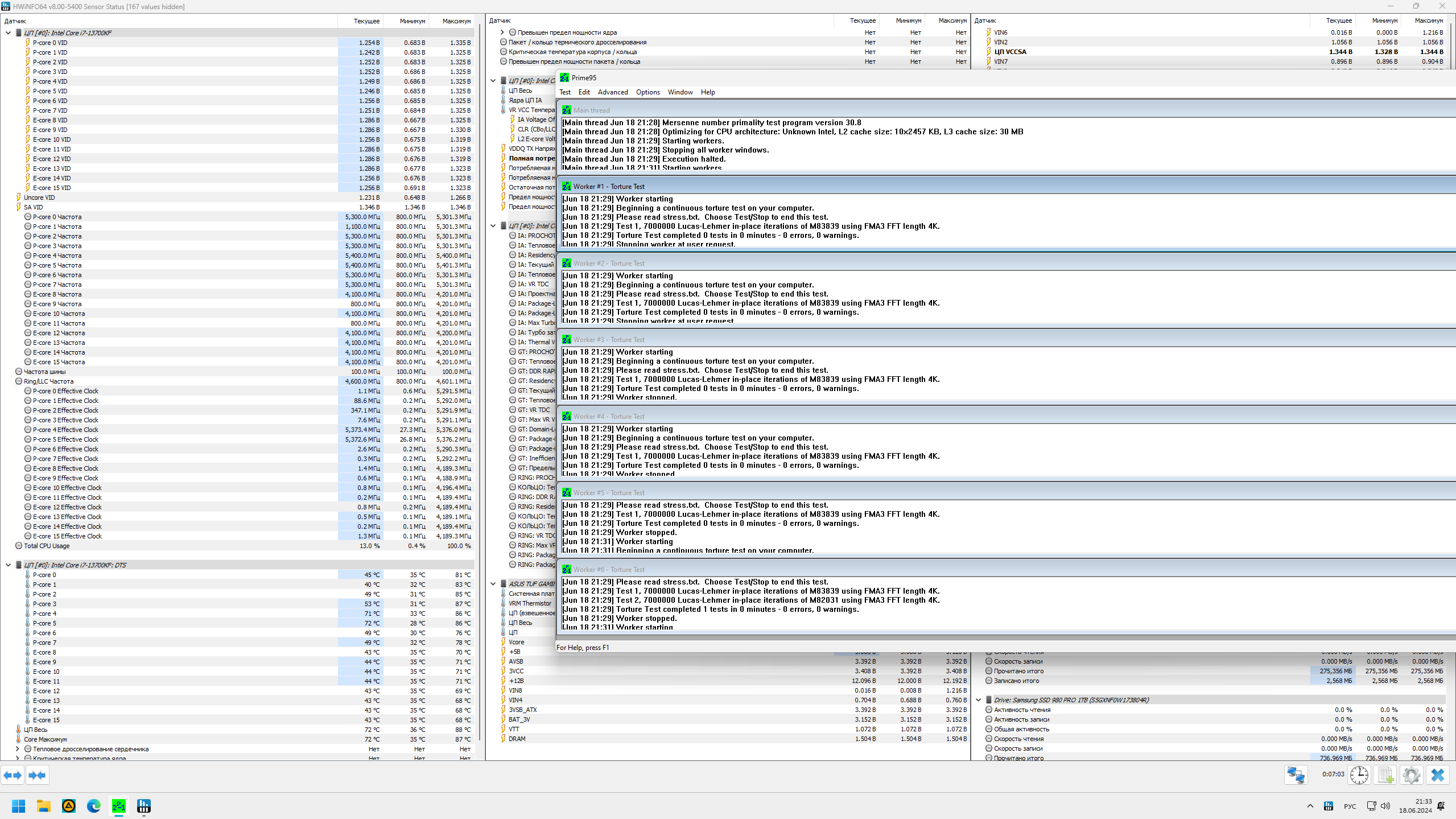
Task: Close sensors with the blue X icon
Action: click(x=1438, y=775)
